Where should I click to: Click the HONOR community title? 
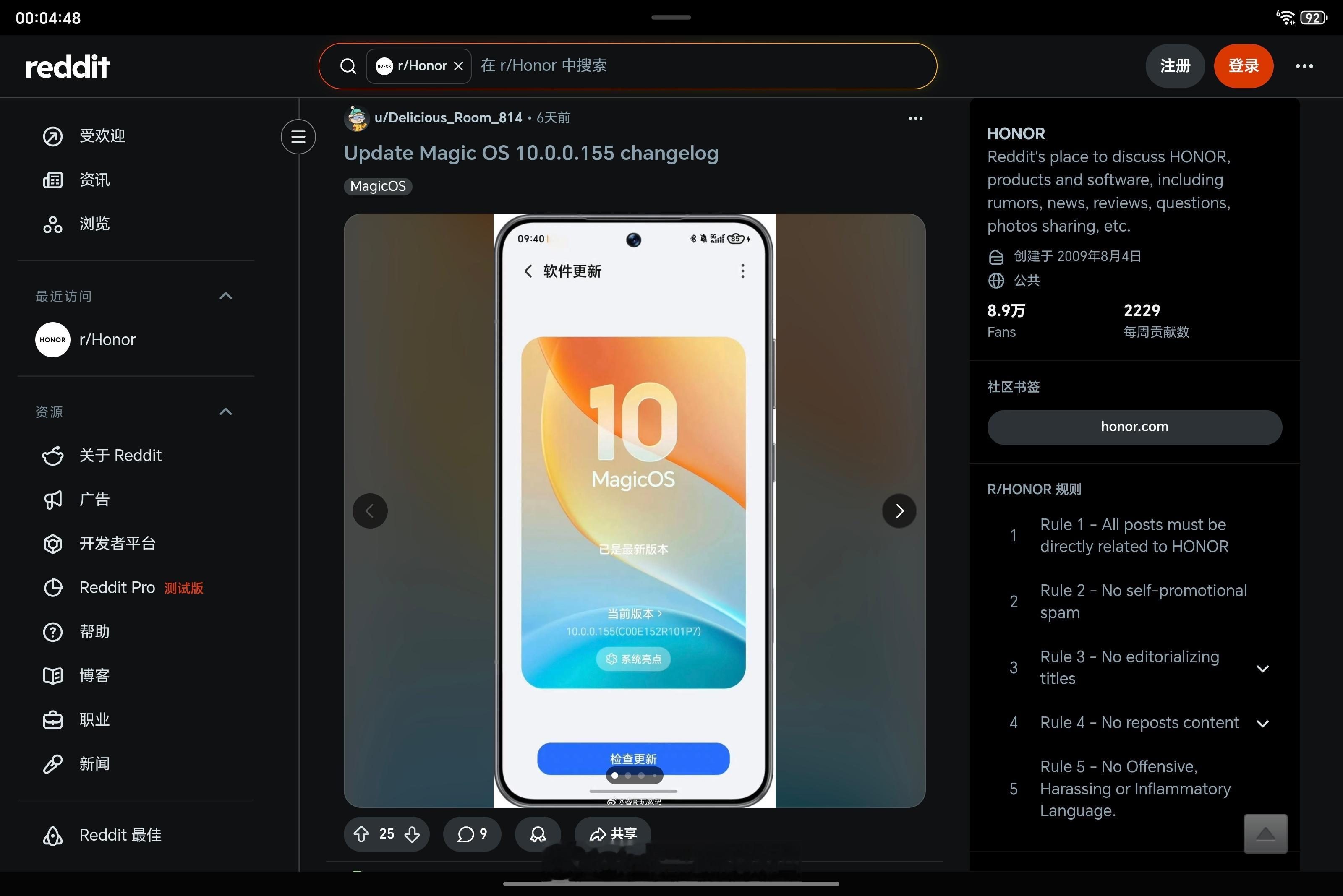click(1016, 133)
